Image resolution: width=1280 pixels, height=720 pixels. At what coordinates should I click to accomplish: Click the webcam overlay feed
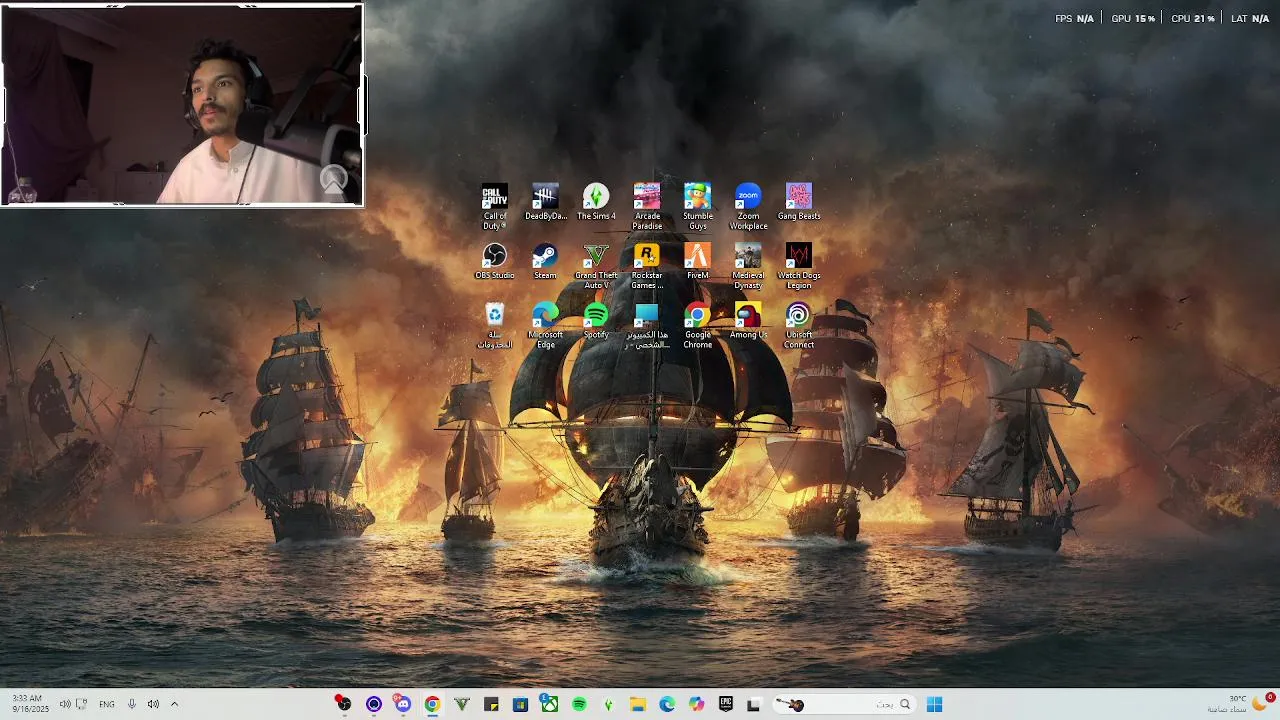(182, 104)
